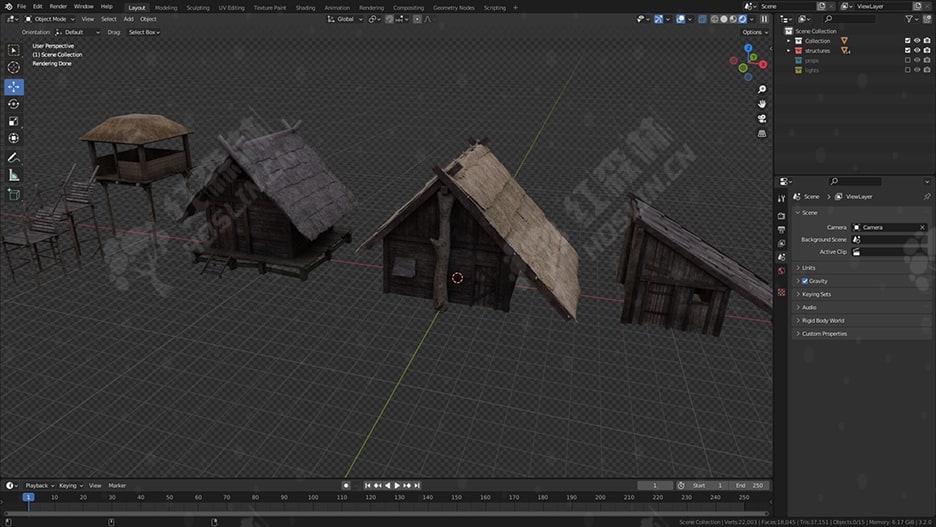Click the viewport Options button

click(x=754, y=32)
